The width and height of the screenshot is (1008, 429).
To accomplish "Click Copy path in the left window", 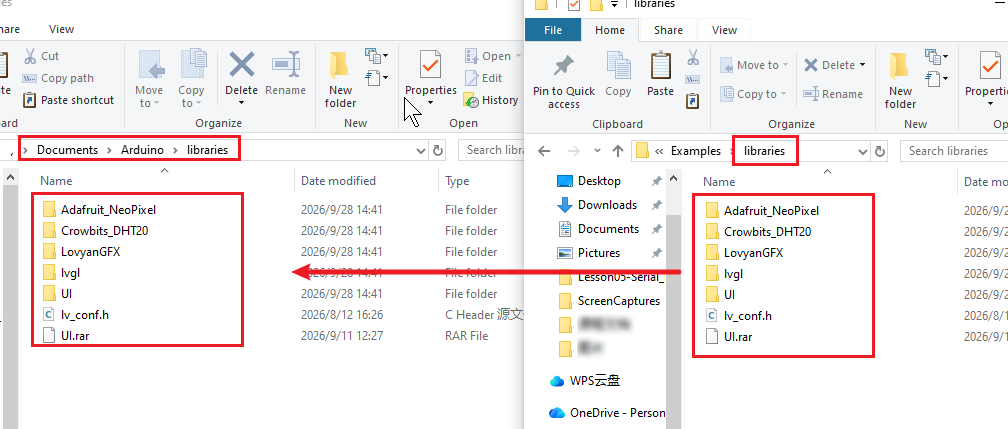I will [x=58, y=78].
